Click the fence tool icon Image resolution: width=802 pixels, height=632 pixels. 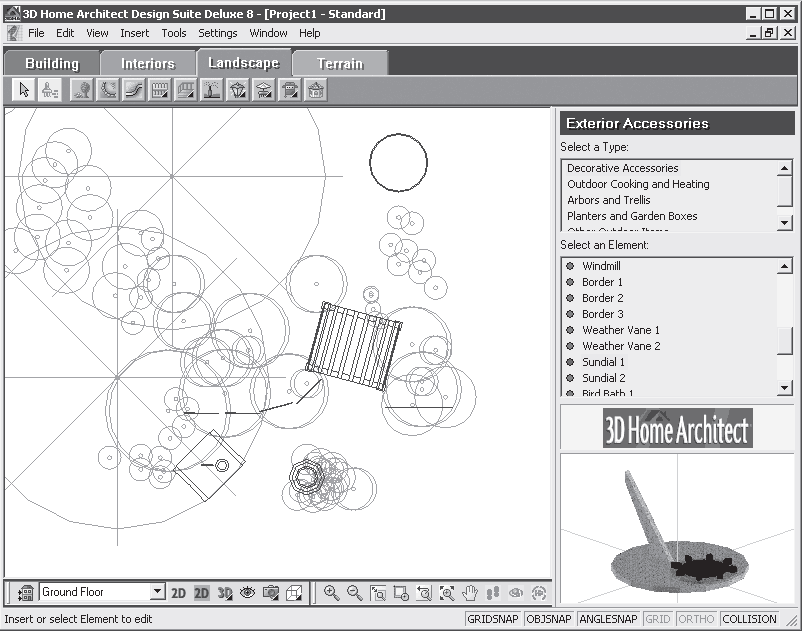(x=160, y=90)
